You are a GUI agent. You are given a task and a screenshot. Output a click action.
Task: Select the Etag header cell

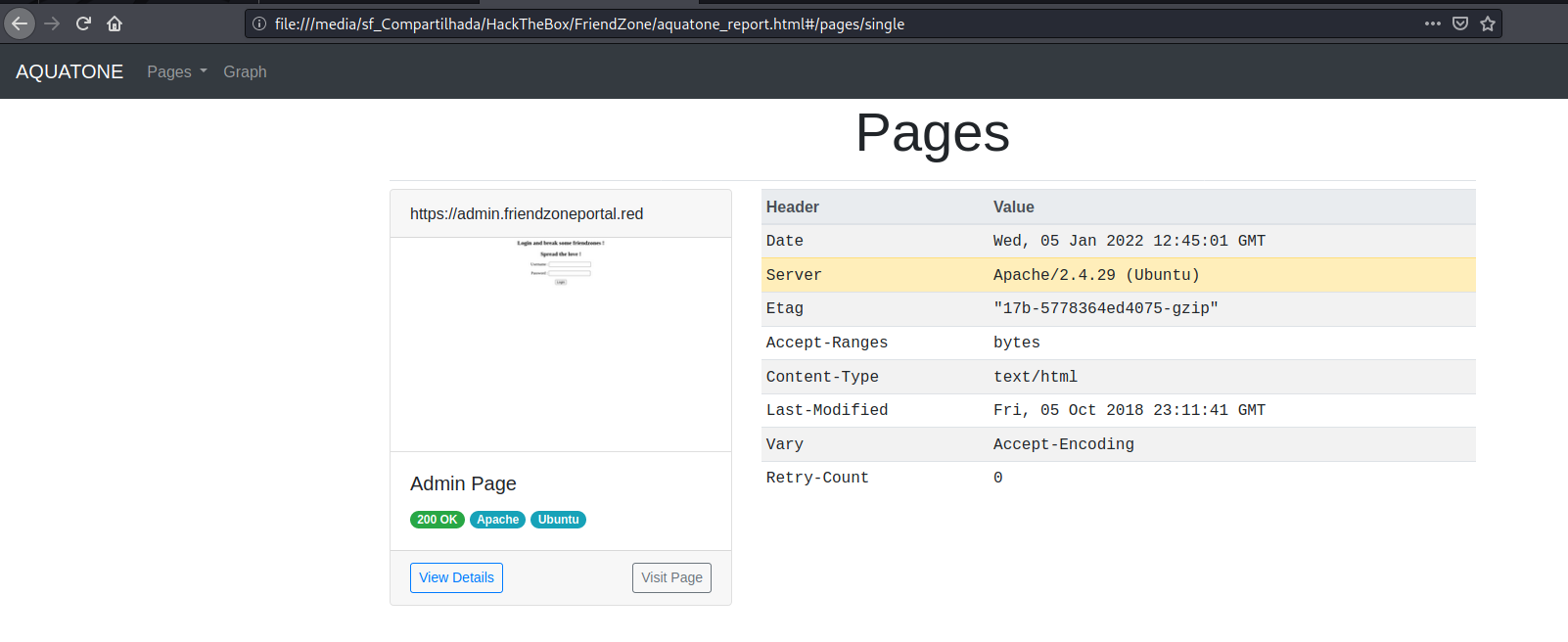[876, 308]
